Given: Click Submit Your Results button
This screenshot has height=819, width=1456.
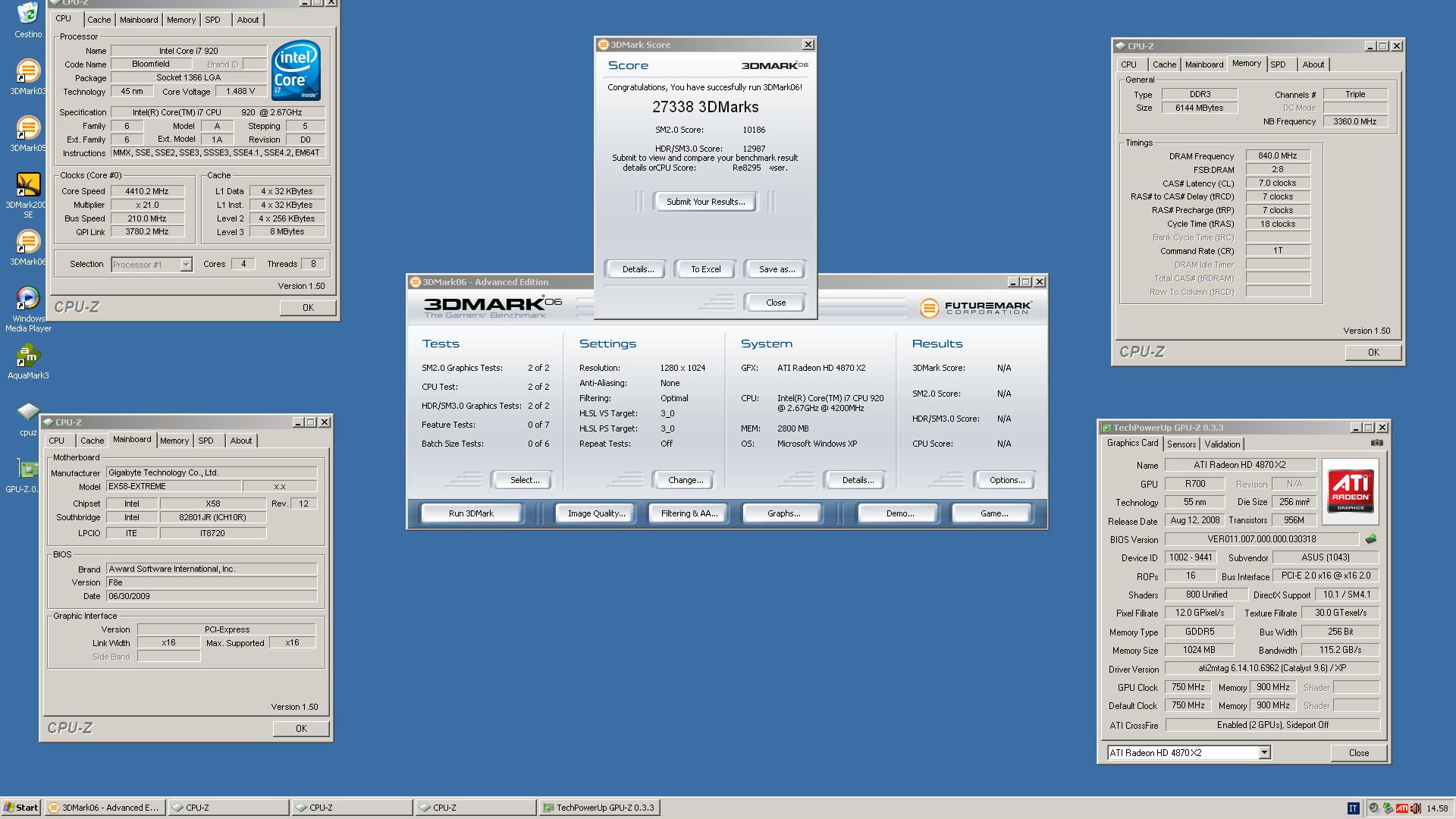Looking at the screenshot, I should point(705,202).
